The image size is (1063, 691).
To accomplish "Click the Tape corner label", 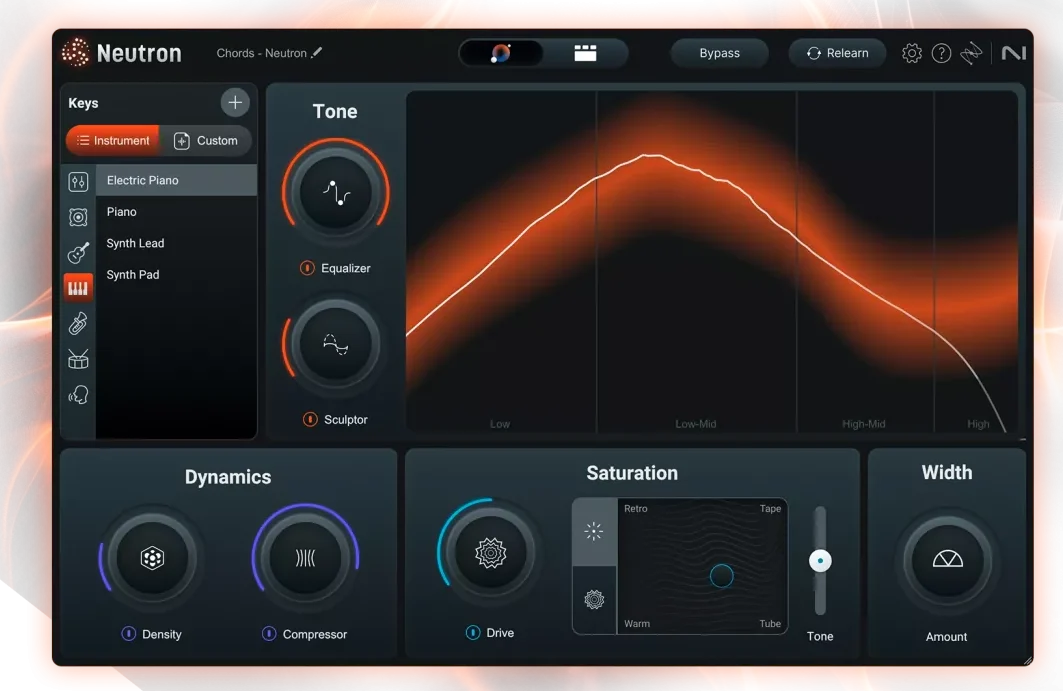I will [x=770, y=509].
